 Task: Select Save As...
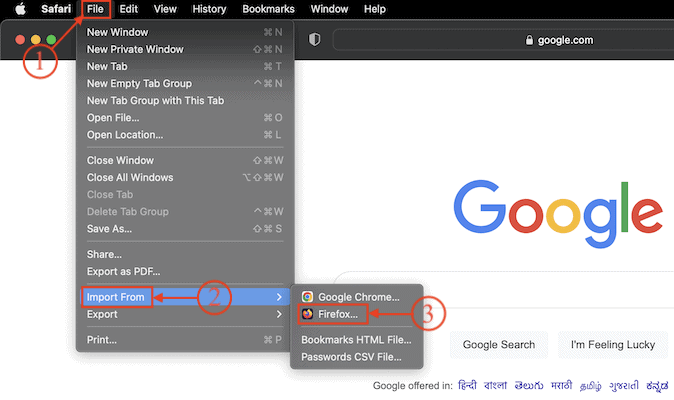click(x=185, y=229)
